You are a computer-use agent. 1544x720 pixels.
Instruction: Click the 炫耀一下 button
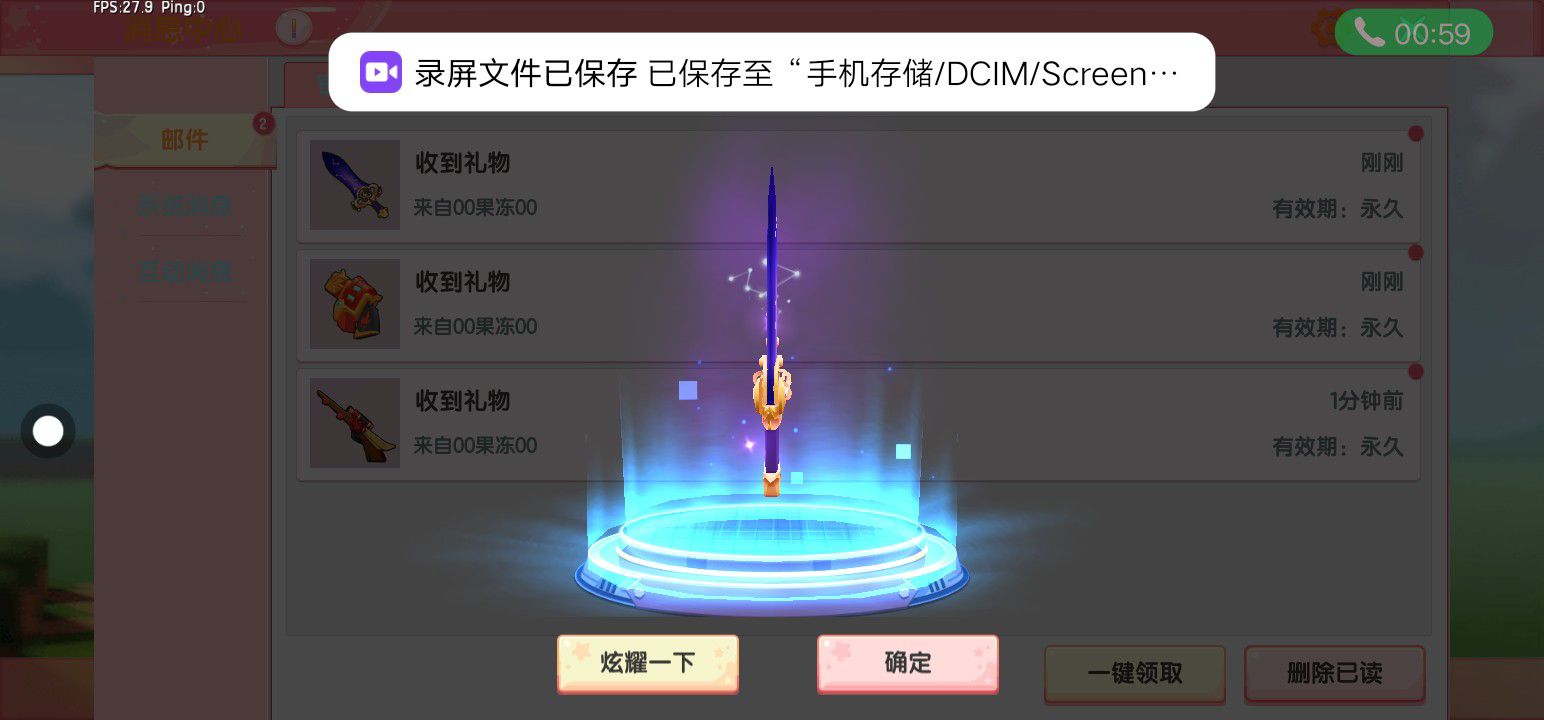coord(648,663)
